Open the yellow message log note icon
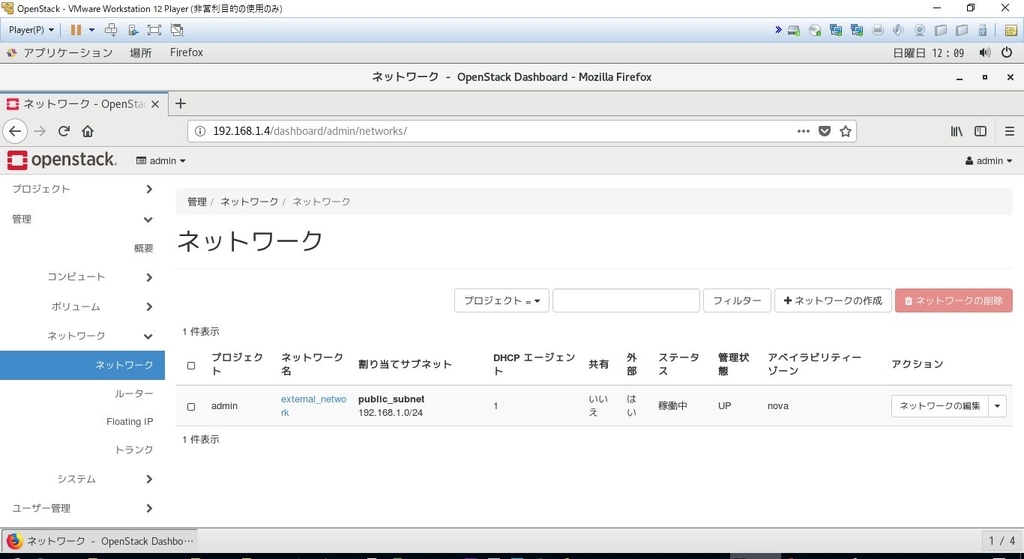Screen dimensions: 1024x559 tap(1010, 30)
